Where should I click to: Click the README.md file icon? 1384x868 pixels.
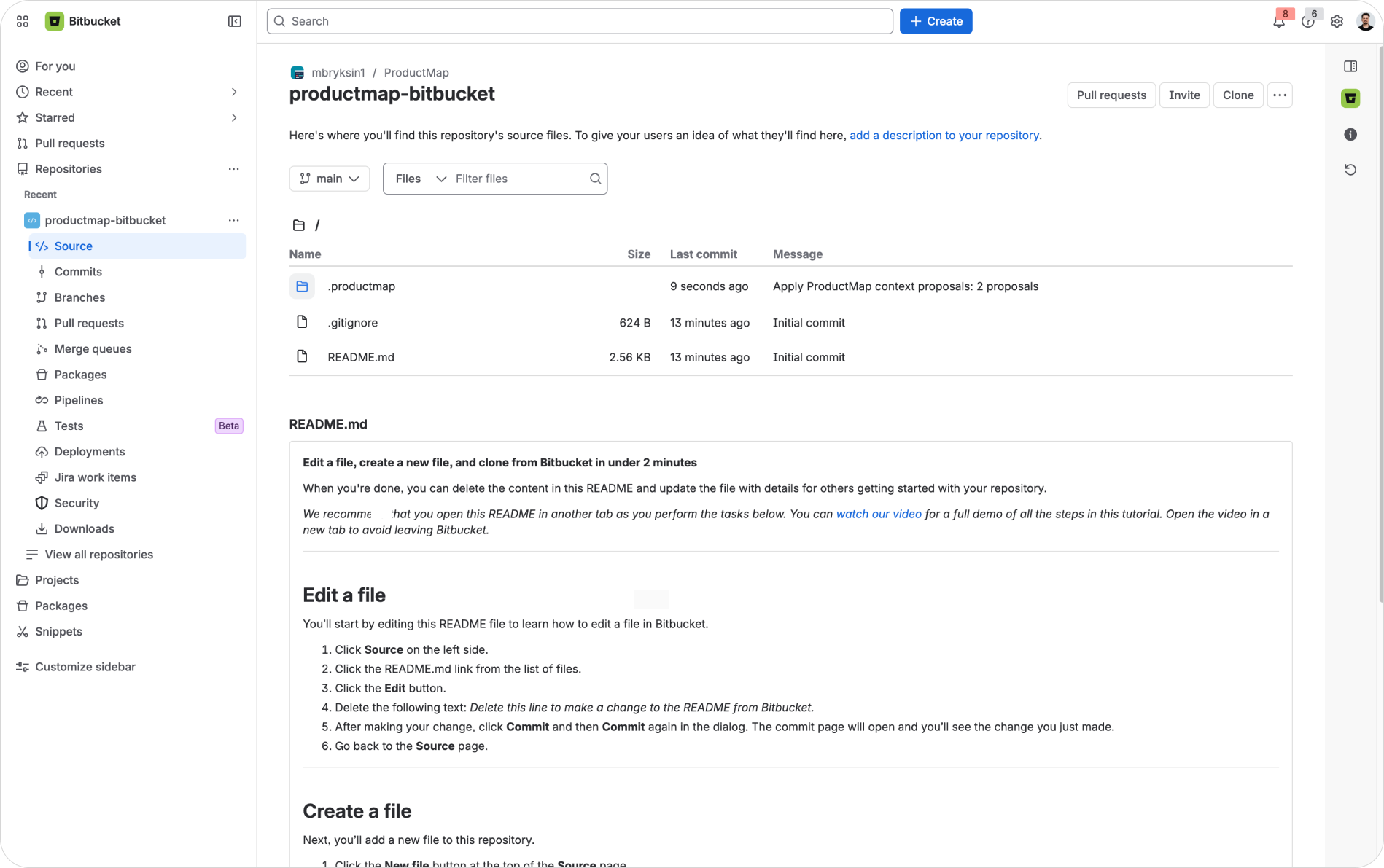click(x=302, y=356)
